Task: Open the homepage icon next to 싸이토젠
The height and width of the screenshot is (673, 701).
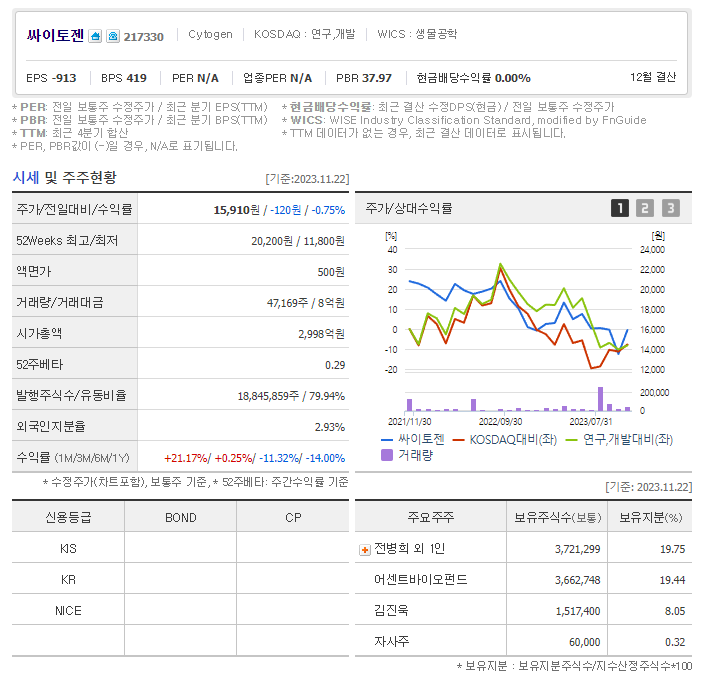Action: pos(95,36)
